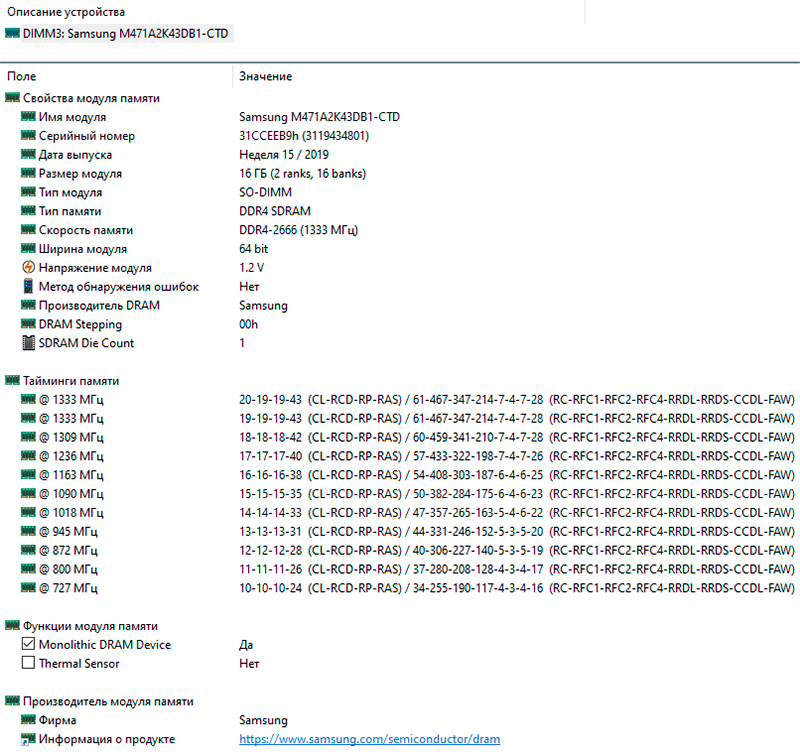The width and height of the screenshot is (800, 756).
Task: Click the icon beside Фирма
Action: coord(28,720)
